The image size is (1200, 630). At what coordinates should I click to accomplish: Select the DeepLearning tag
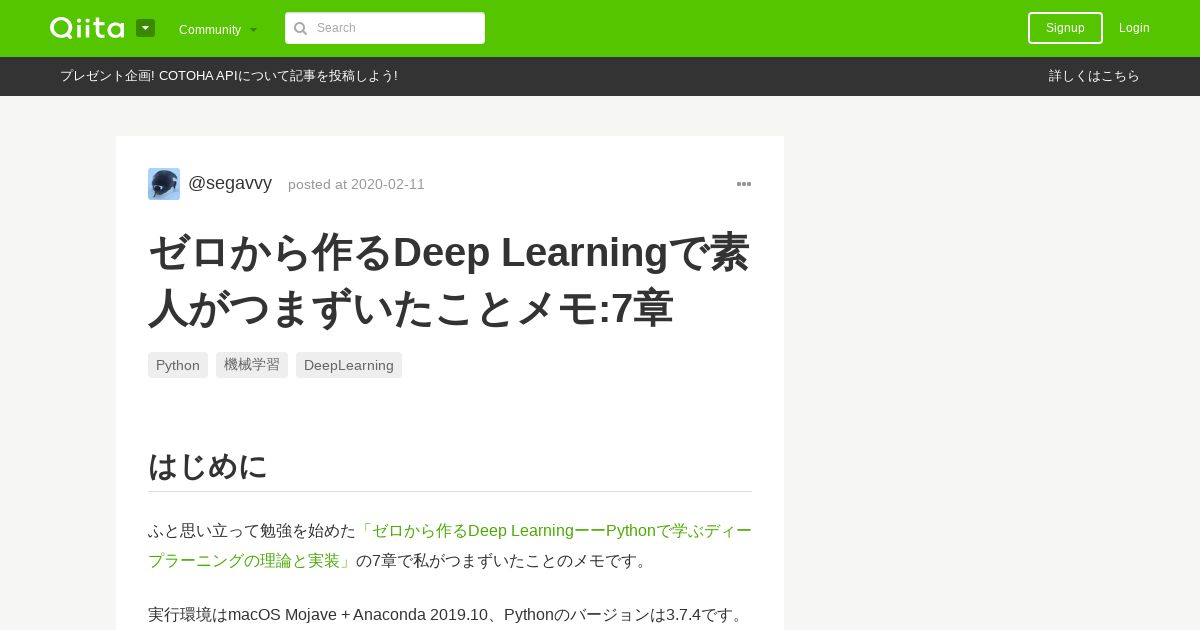coord(349,365)
